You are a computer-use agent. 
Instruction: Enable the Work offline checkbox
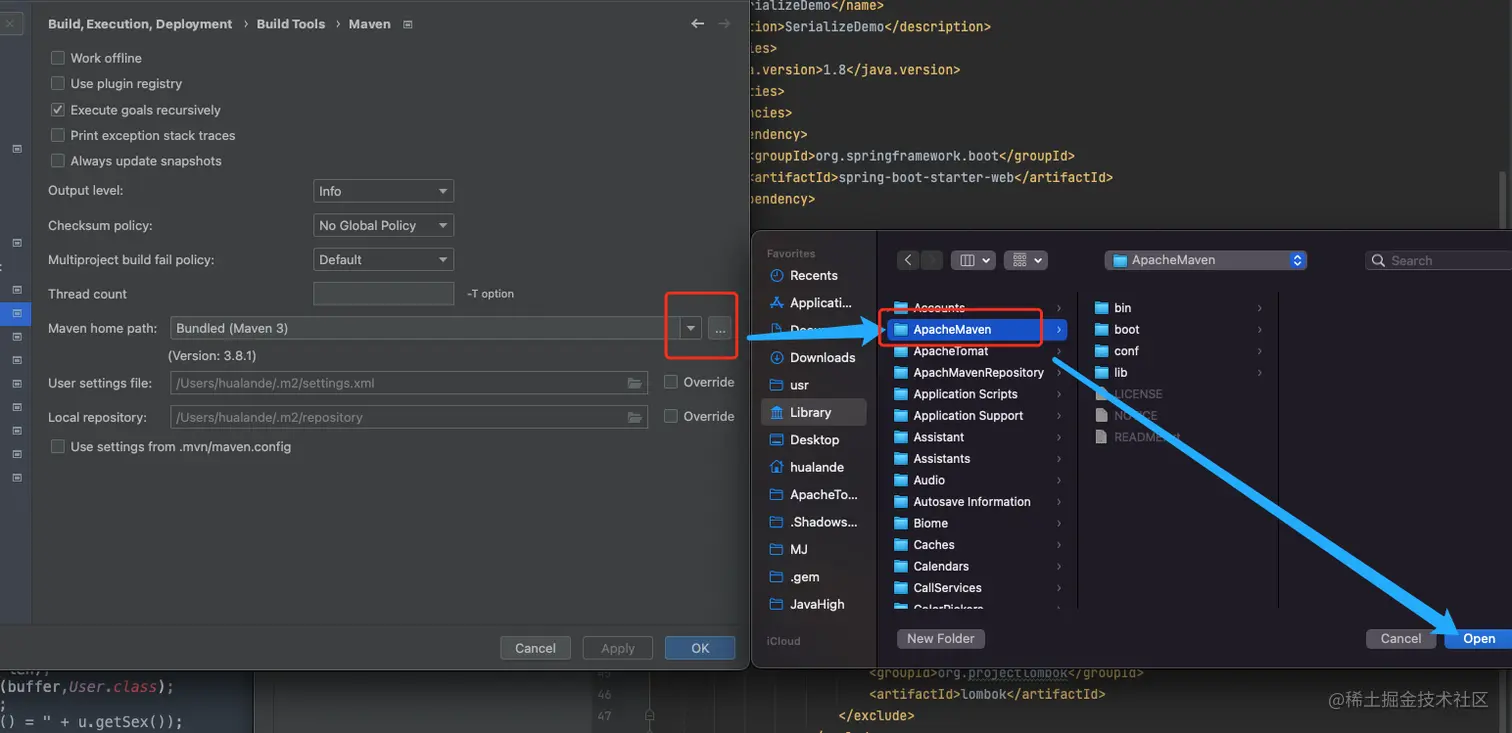point(58,58)
